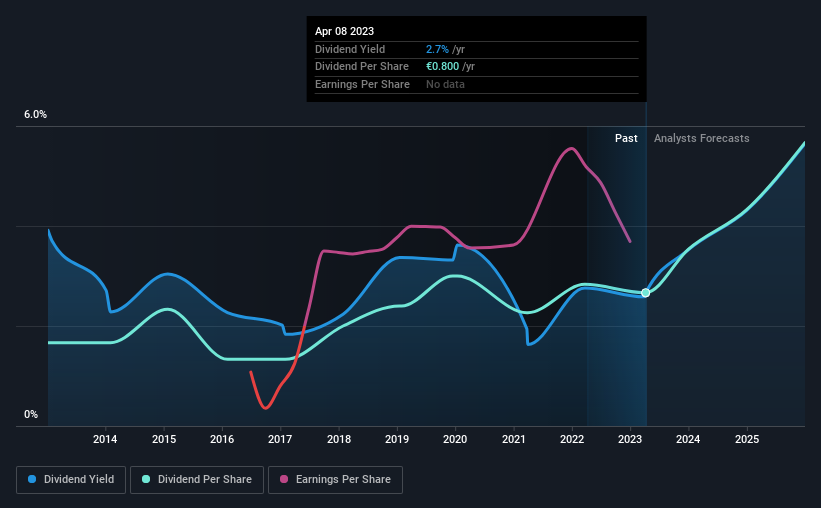Click the 2.7% dividend yield value
The width and height of the screenshot is (821, 508).
(437, 49)
